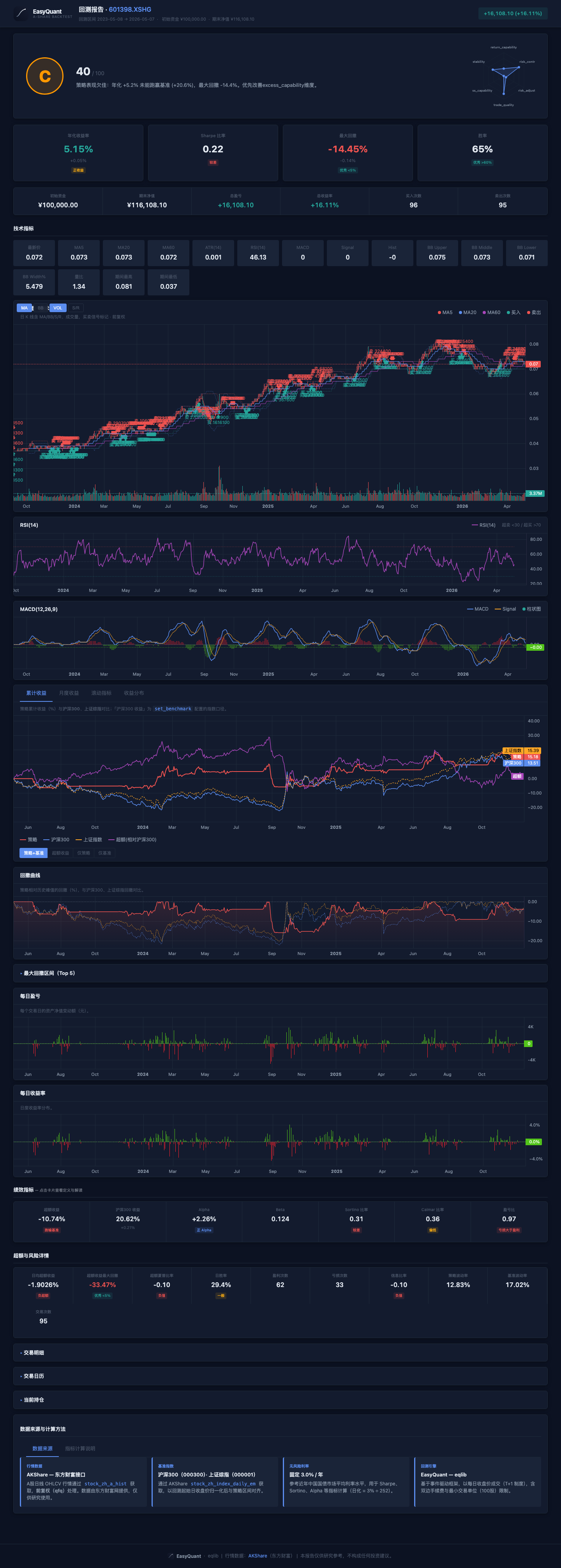Click the AKShare link in the footer
Image resolution: width=561 pixels, height=1568 pixels.
click(258, 1556)
